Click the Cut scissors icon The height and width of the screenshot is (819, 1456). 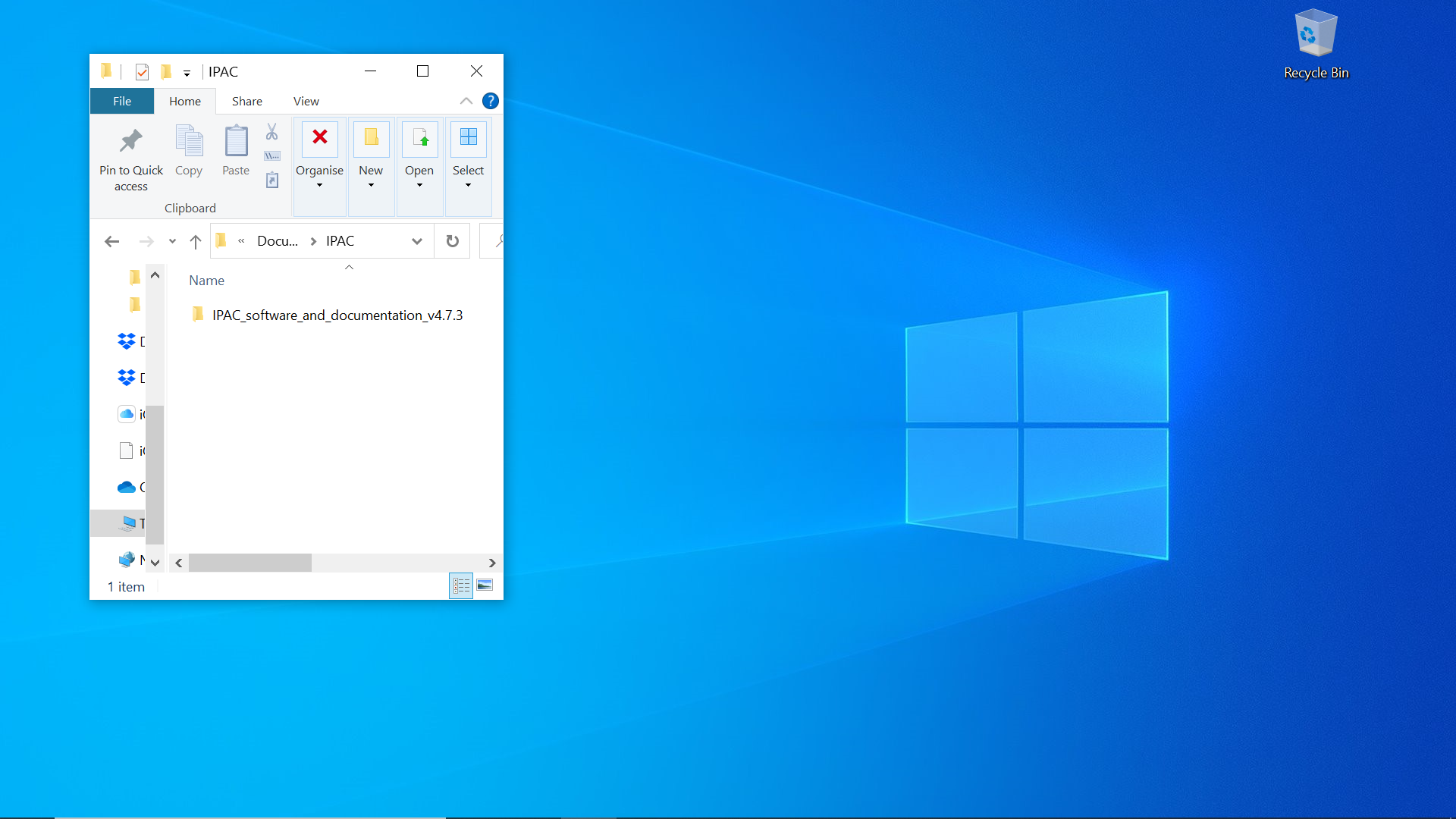[x=271, y=132]
